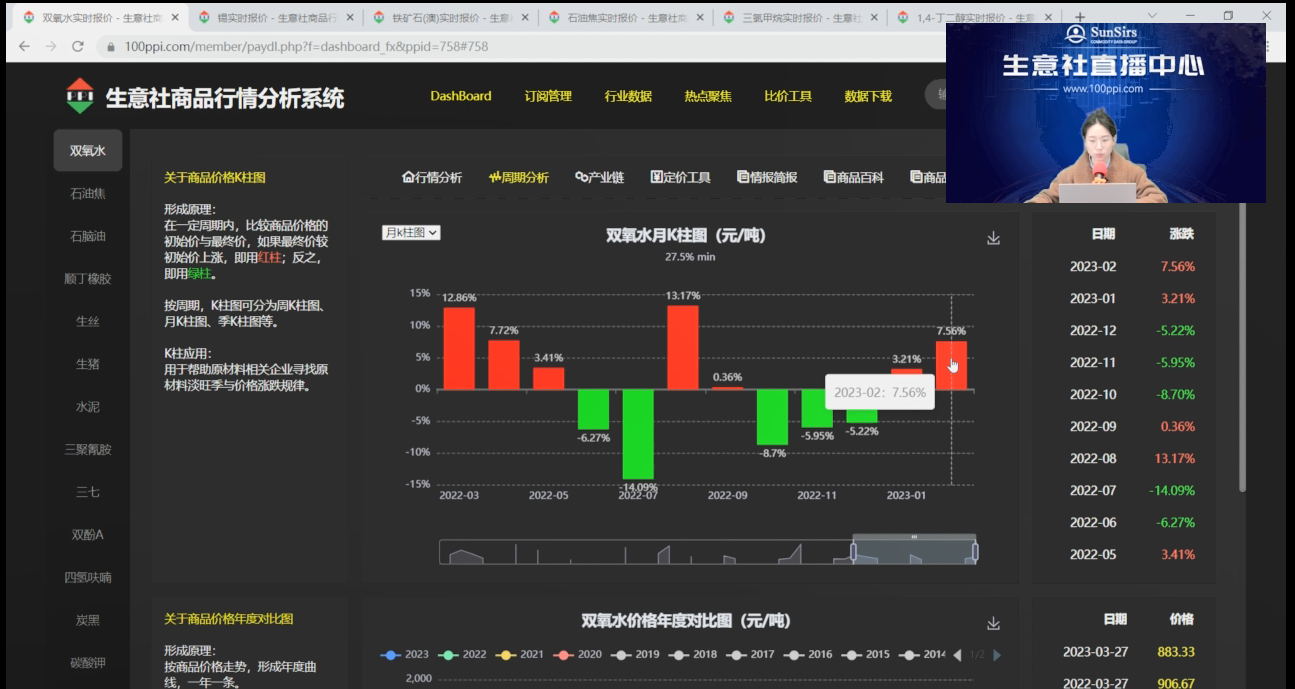
Task: Switch to 情报简报 tab
Action: point(767,177)
